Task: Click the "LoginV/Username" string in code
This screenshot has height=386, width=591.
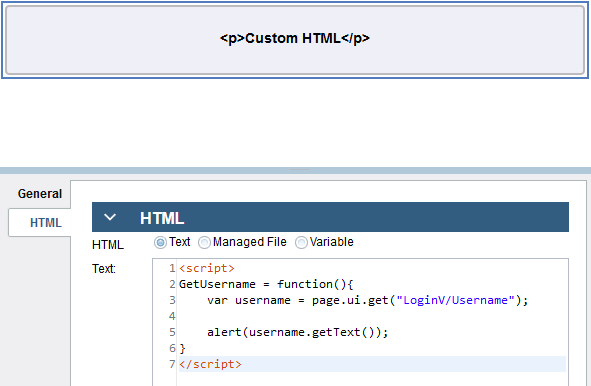Action: [455, 300]
